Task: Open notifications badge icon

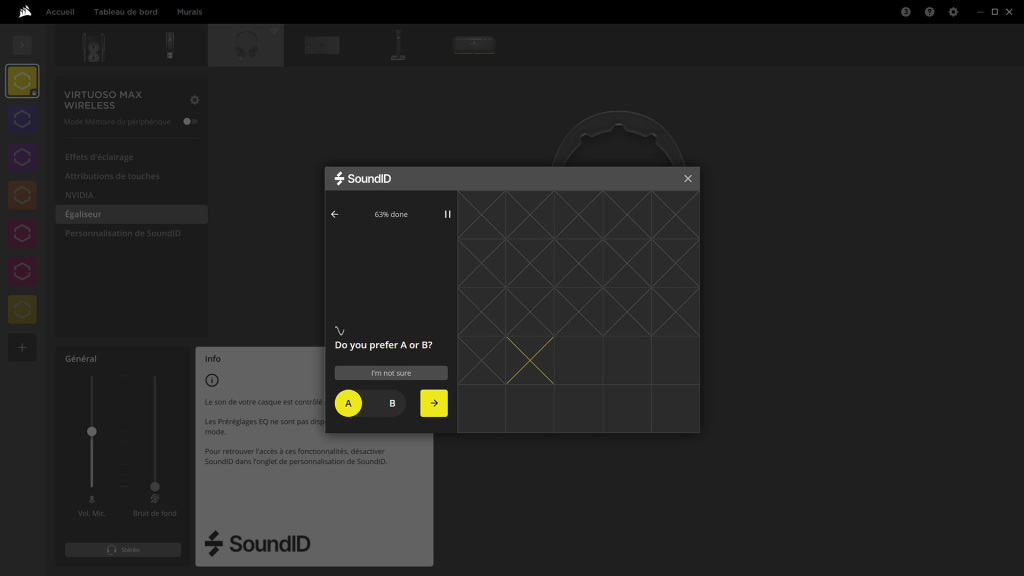Action: tap(905, 12)
